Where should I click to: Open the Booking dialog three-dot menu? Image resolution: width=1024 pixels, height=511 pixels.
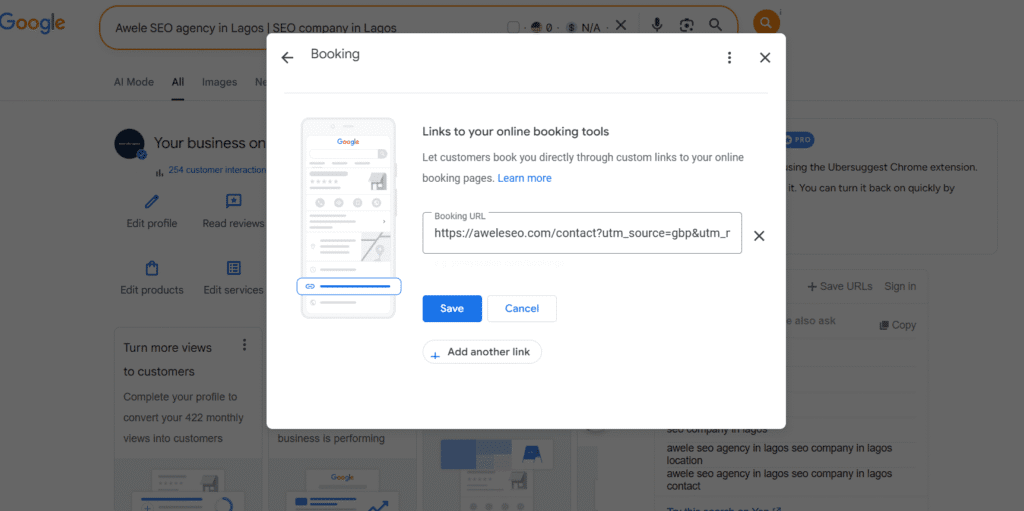[729, 58]
